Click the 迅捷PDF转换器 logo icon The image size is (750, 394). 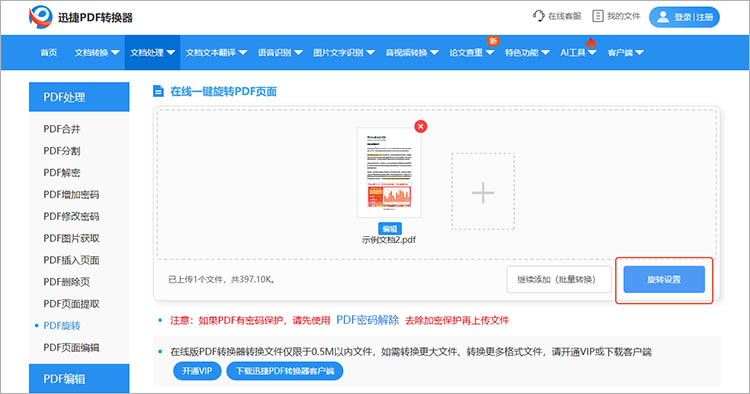pos(41,17)
